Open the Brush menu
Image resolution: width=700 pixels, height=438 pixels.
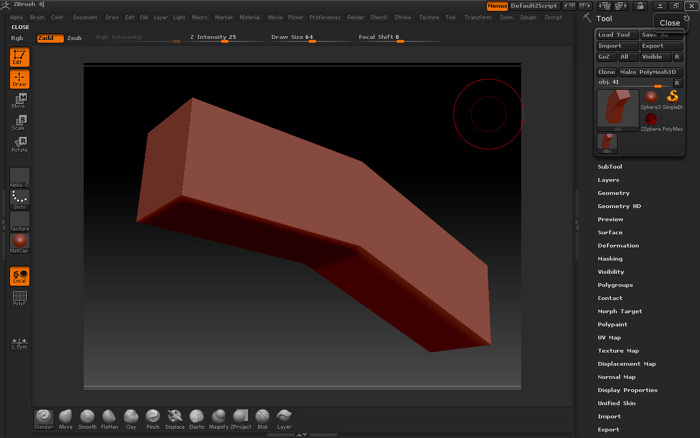coord(37,17)
